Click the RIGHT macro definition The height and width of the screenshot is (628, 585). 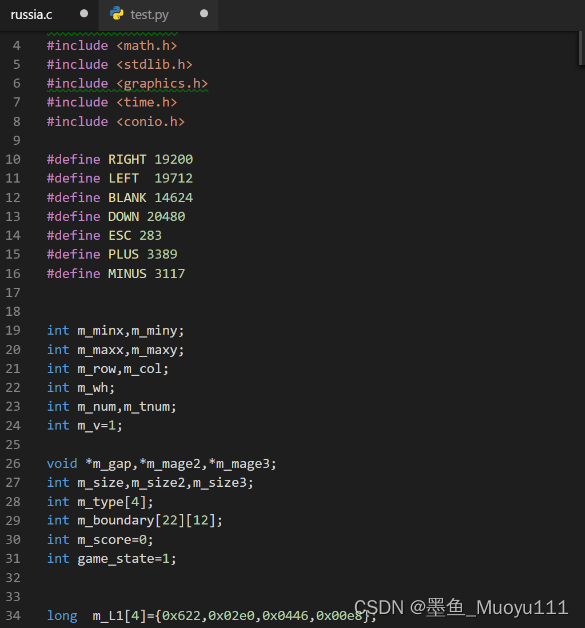[127, 159]
